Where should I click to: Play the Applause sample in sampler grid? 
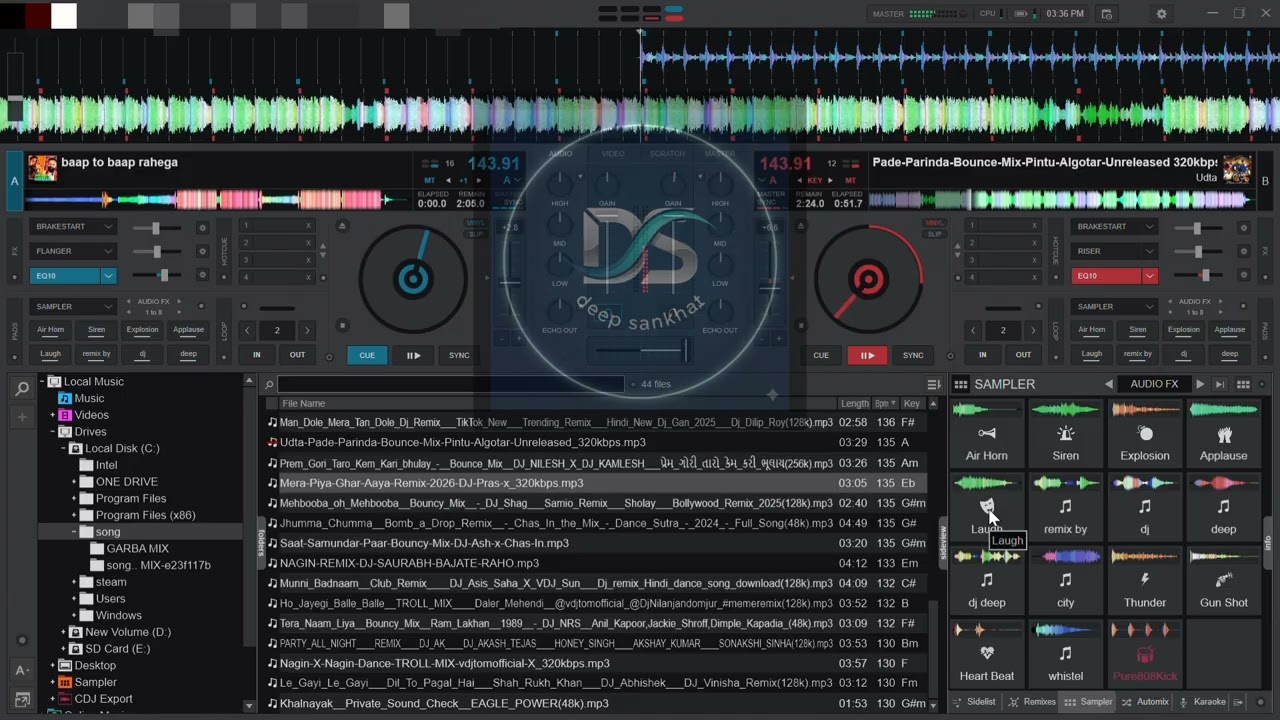(1224, 434)
